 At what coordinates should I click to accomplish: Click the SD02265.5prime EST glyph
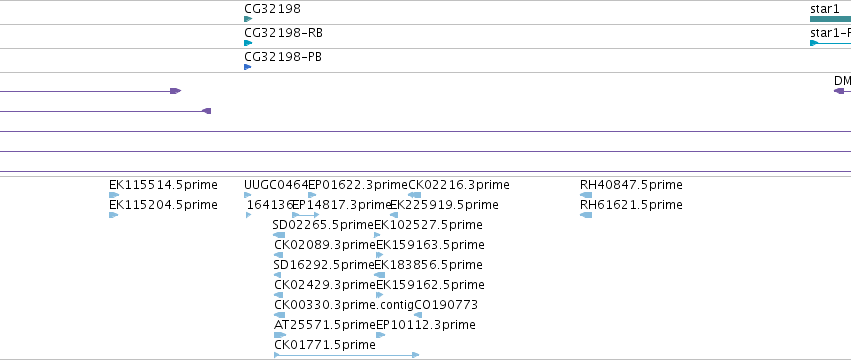[x=279, y=235]
